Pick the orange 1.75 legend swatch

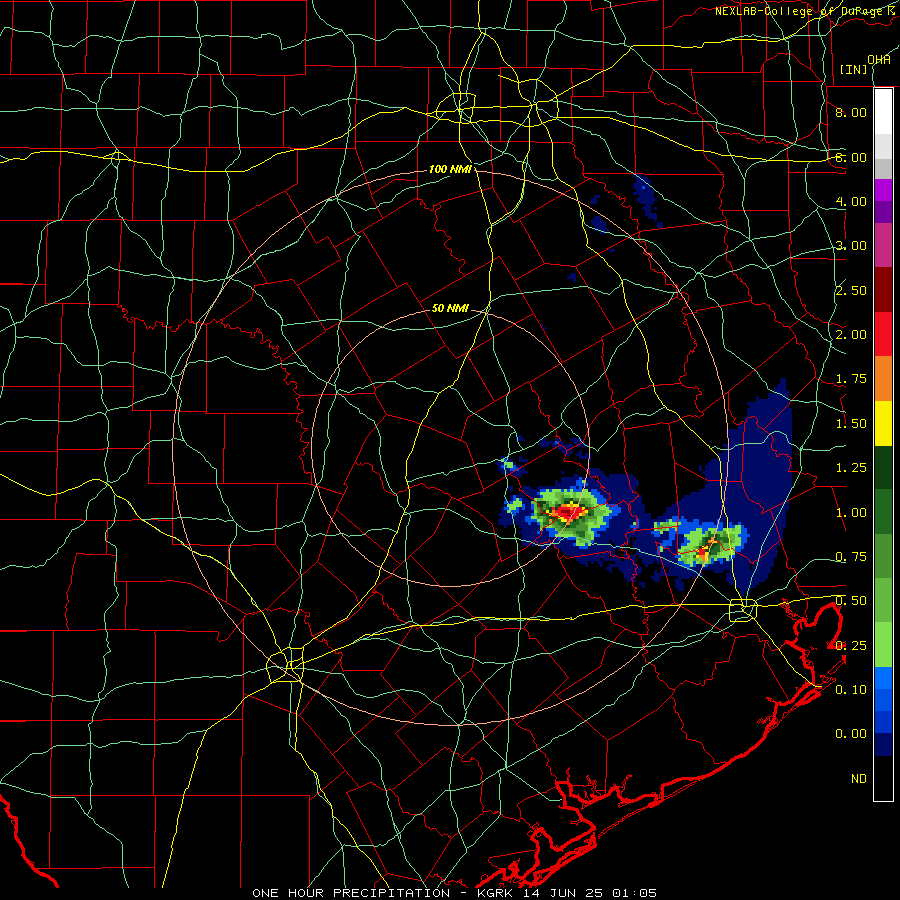point(883,379)
